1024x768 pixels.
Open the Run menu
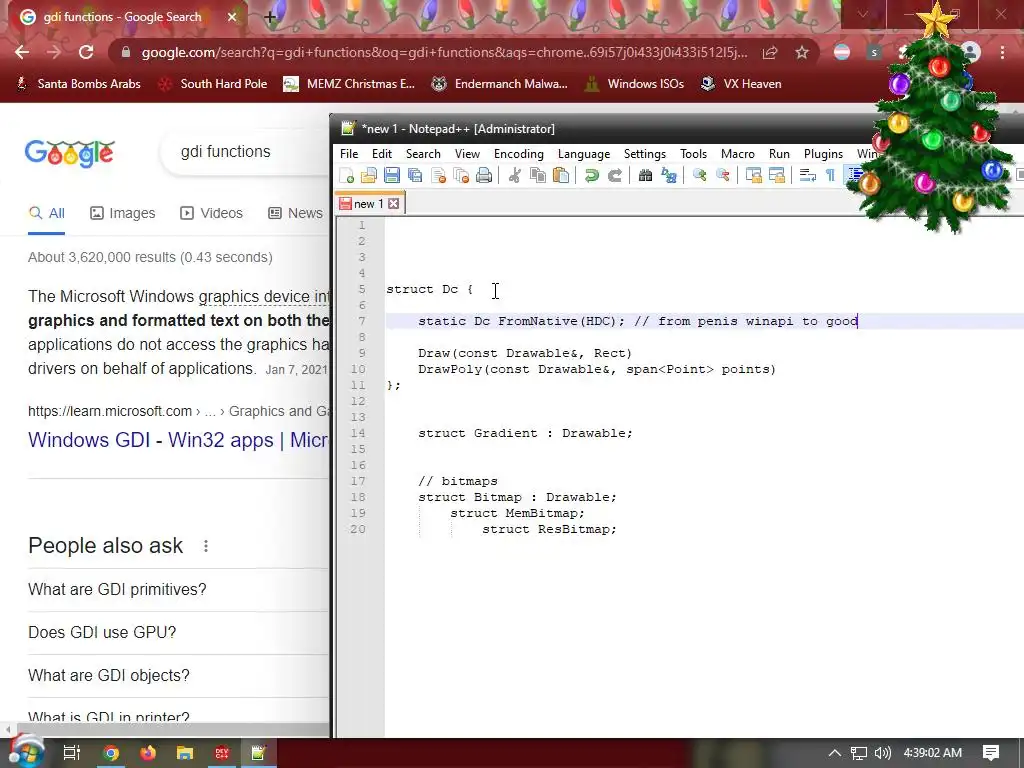pyautogui.click(x=779, y=153)
